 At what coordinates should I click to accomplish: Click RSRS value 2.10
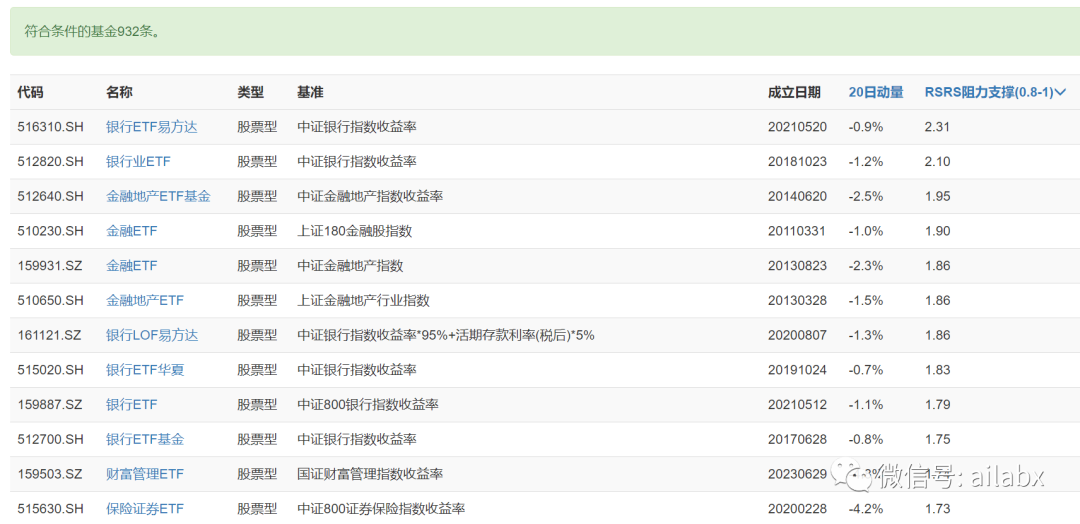point(937,162)
